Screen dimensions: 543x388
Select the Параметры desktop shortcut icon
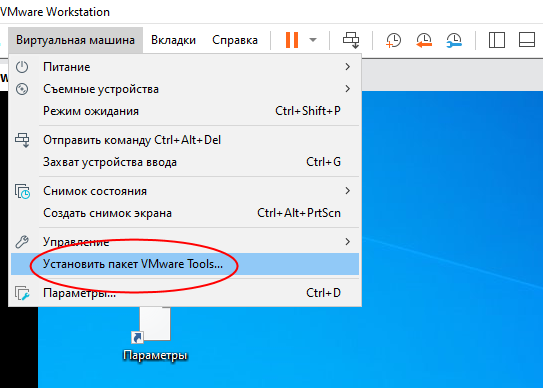point(151,325)
